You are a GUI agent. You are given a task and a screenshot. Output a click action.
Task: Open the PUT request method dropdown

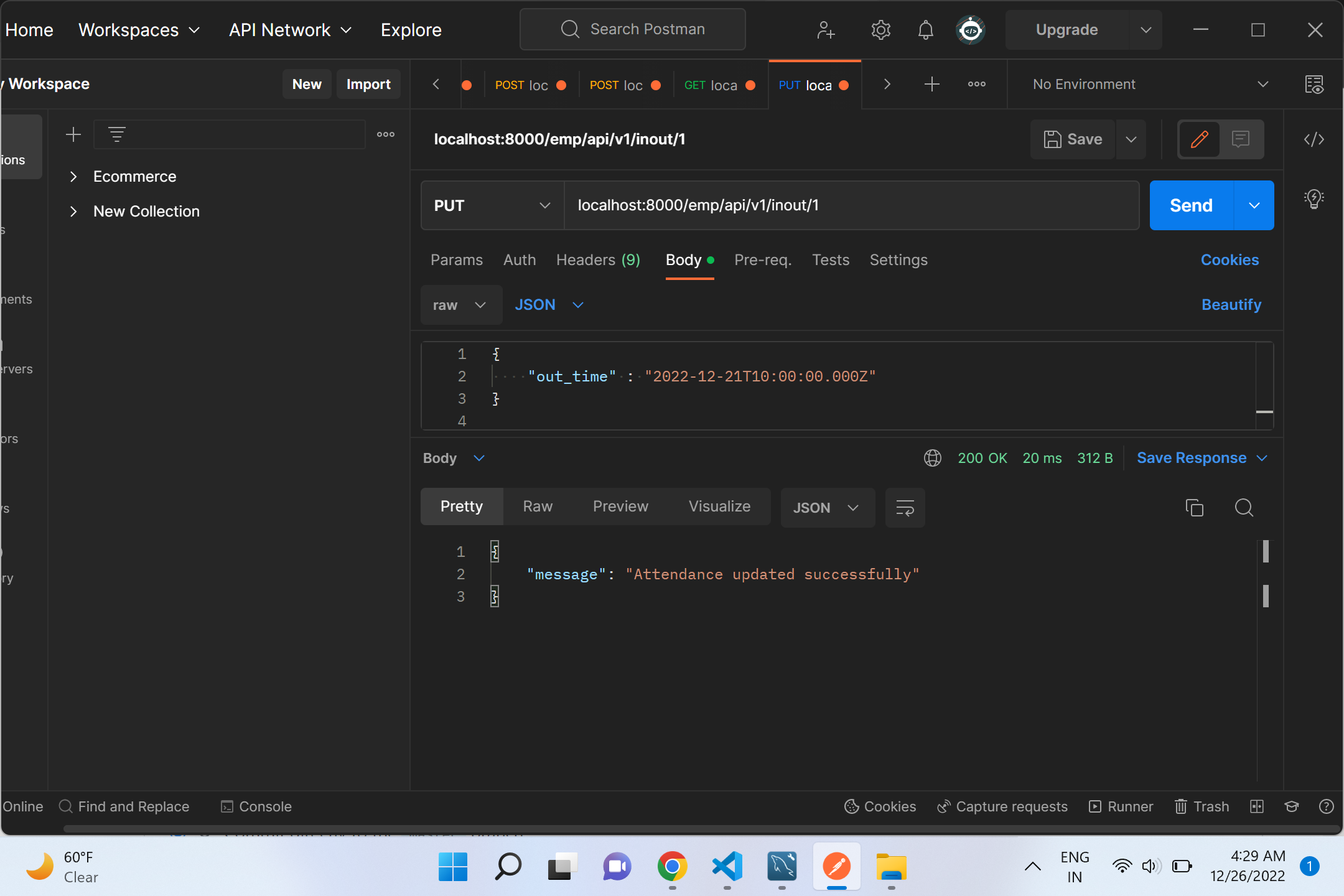[x=491, y=205]
